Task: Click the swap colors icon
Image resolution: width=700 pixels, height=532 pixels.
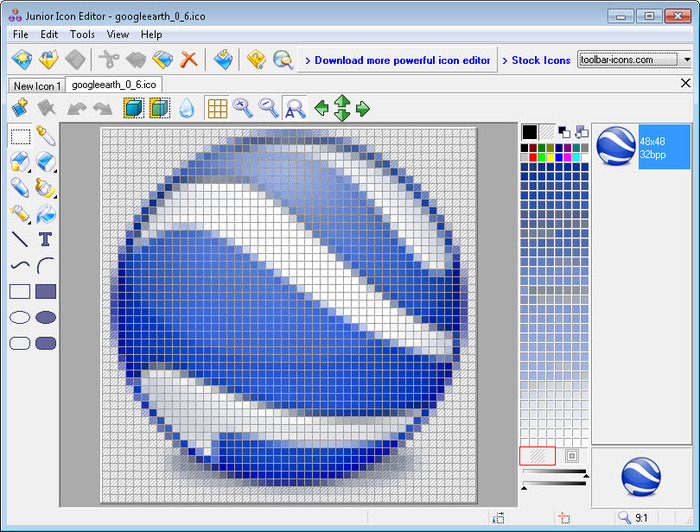Action: click(582, 132)
